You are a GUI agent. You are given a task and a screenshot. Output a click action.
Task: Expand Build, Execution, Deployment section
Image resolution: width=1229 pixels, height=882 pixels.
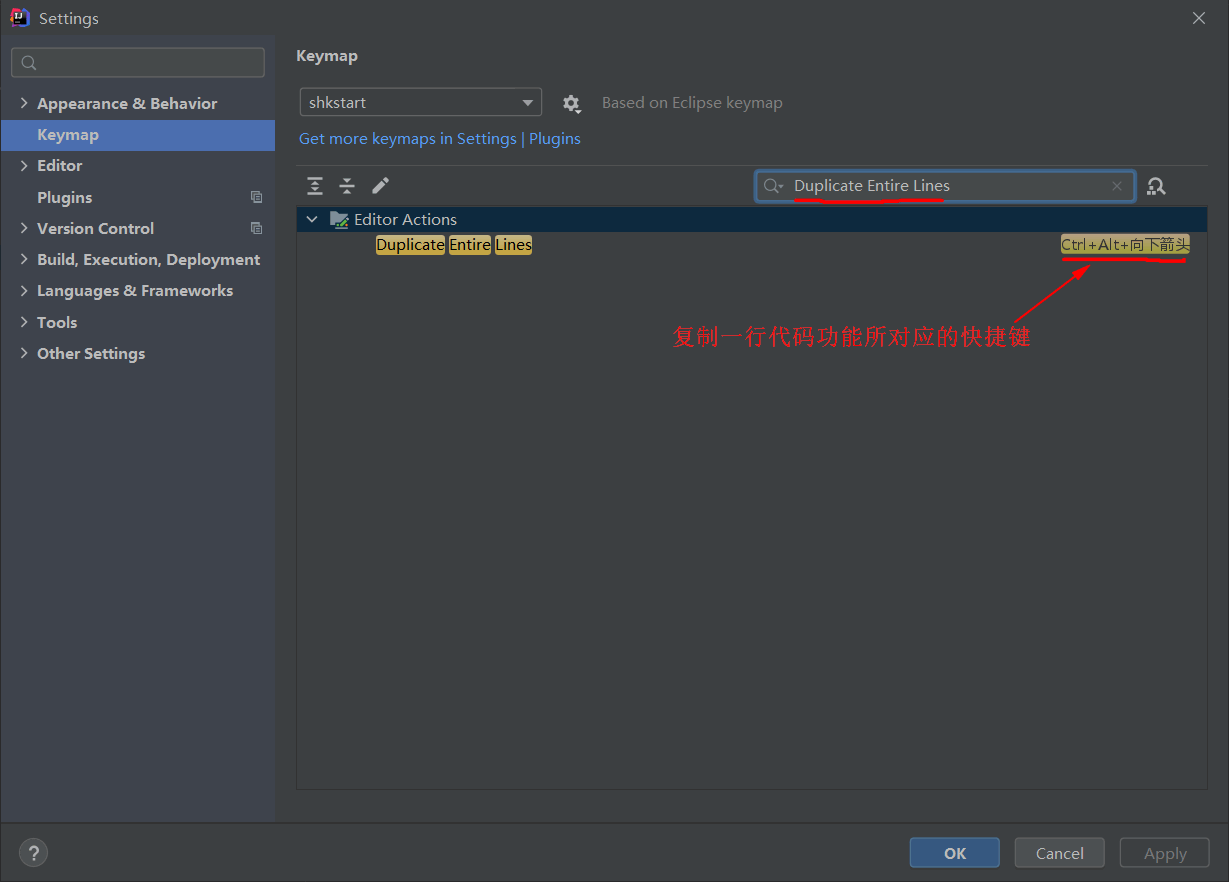pyautogui.click(x=24, y=259)
